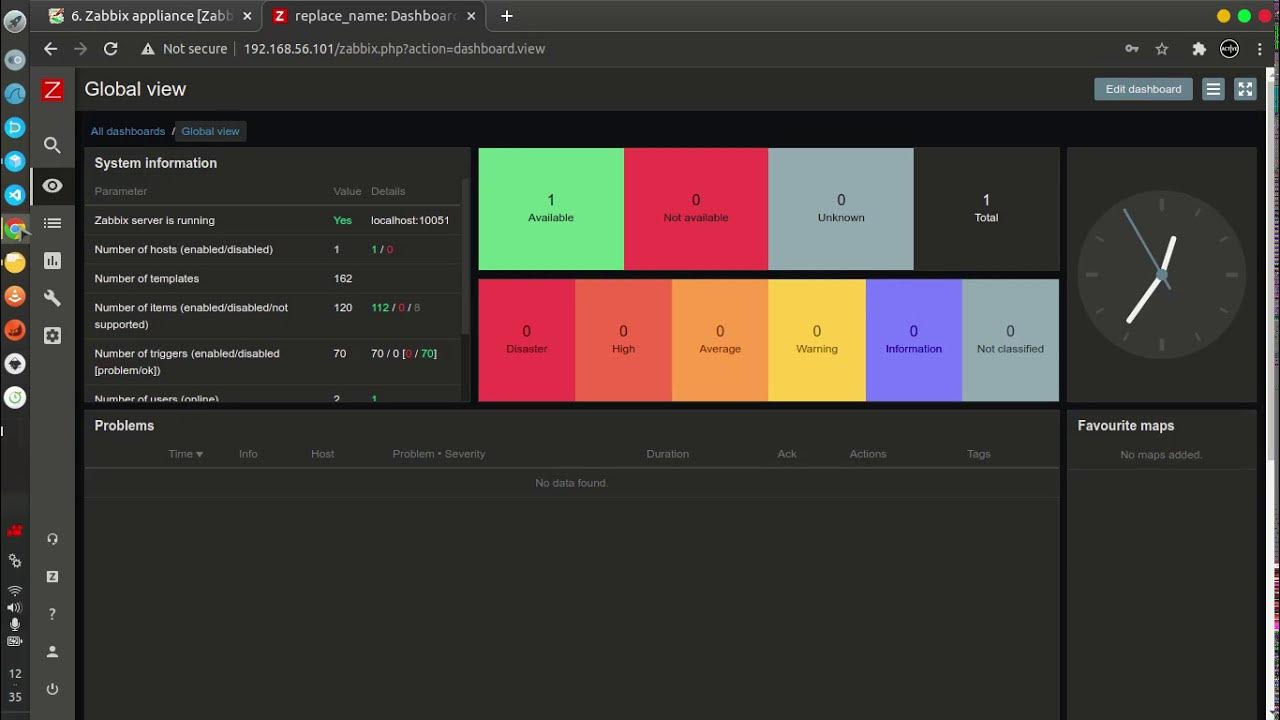Open the Chrome three-dot menu

pyautogui.click(x=1260, y=48)
